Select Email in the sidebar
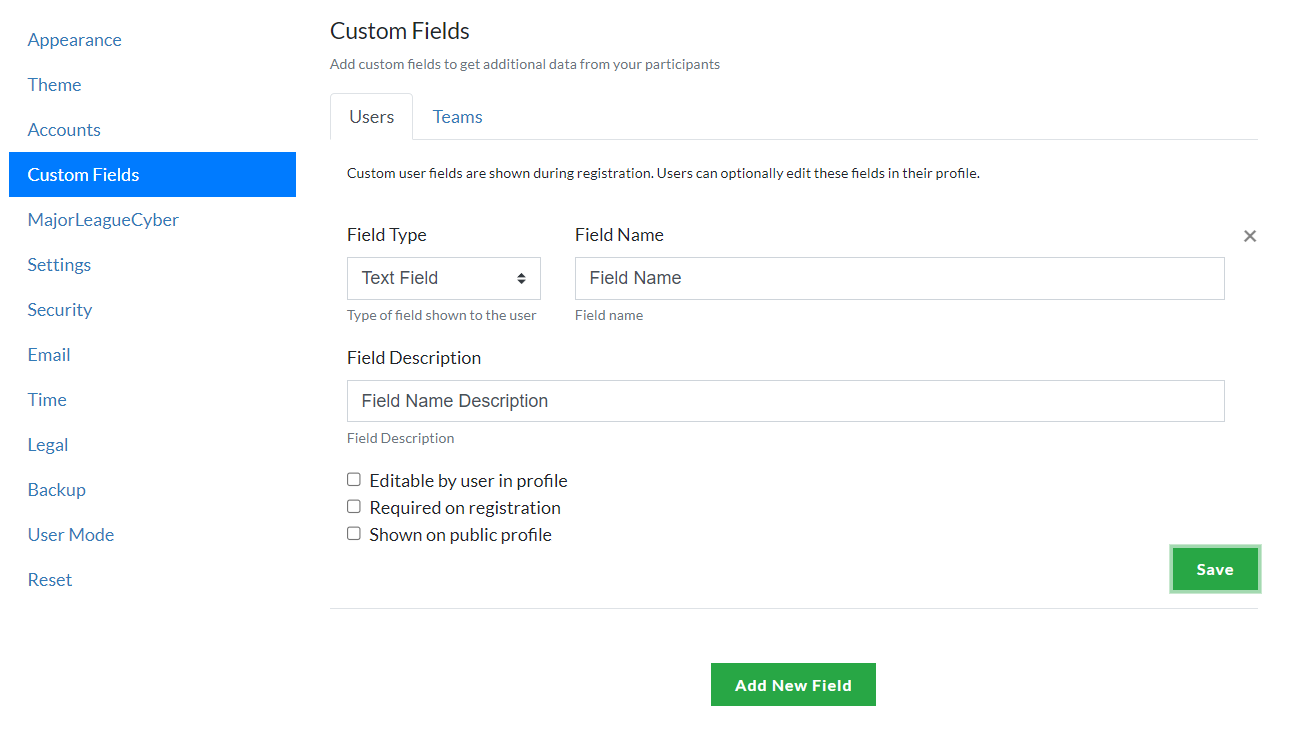Screen dimensions: 1298x729 49,355
